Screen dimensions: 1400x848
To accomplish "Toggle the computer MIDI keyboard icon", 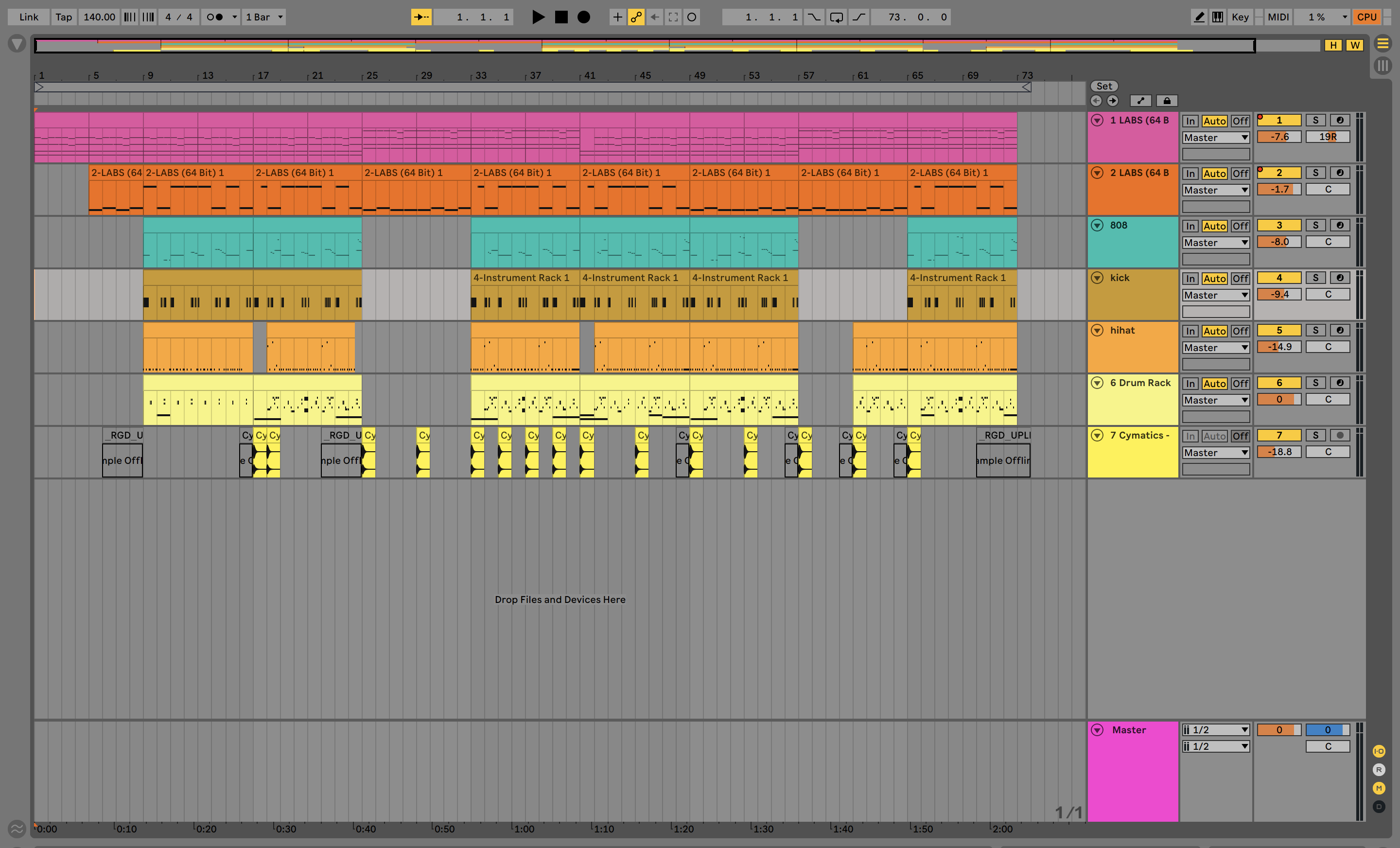I will [x=1217, y=17].
